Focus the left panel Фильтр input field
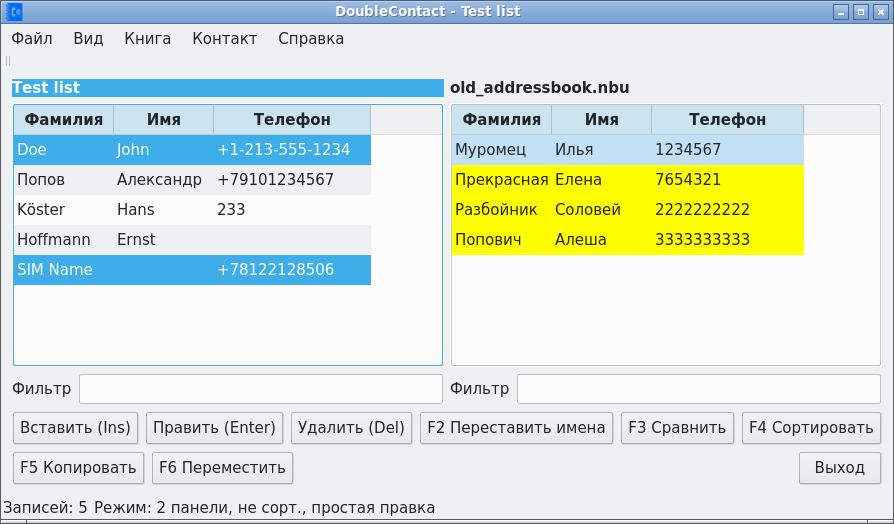 pyautogui.click(x=261, y=389)
